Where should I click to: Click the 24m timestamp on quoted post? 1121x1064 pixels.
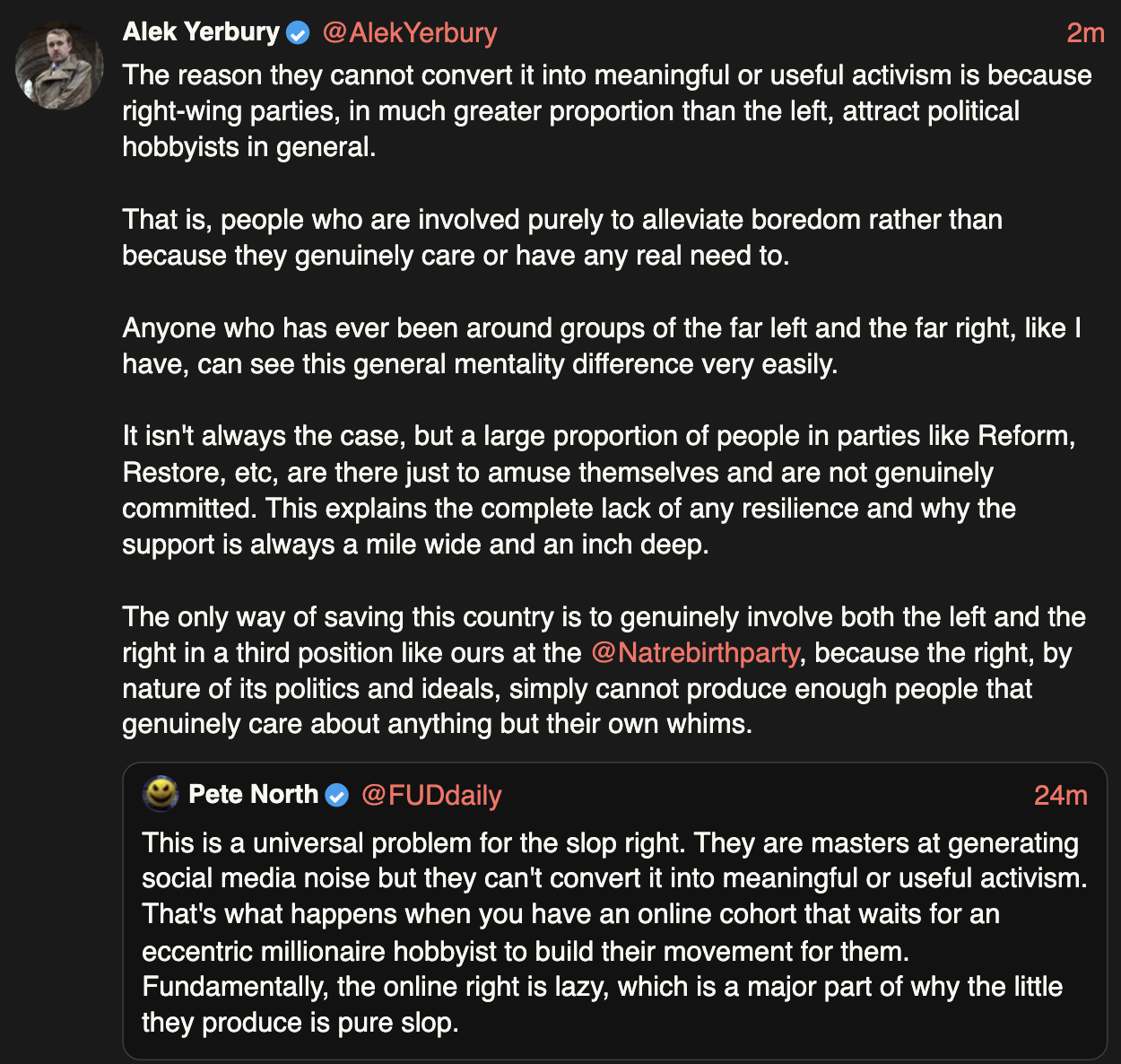click(x=1060, y=795)
